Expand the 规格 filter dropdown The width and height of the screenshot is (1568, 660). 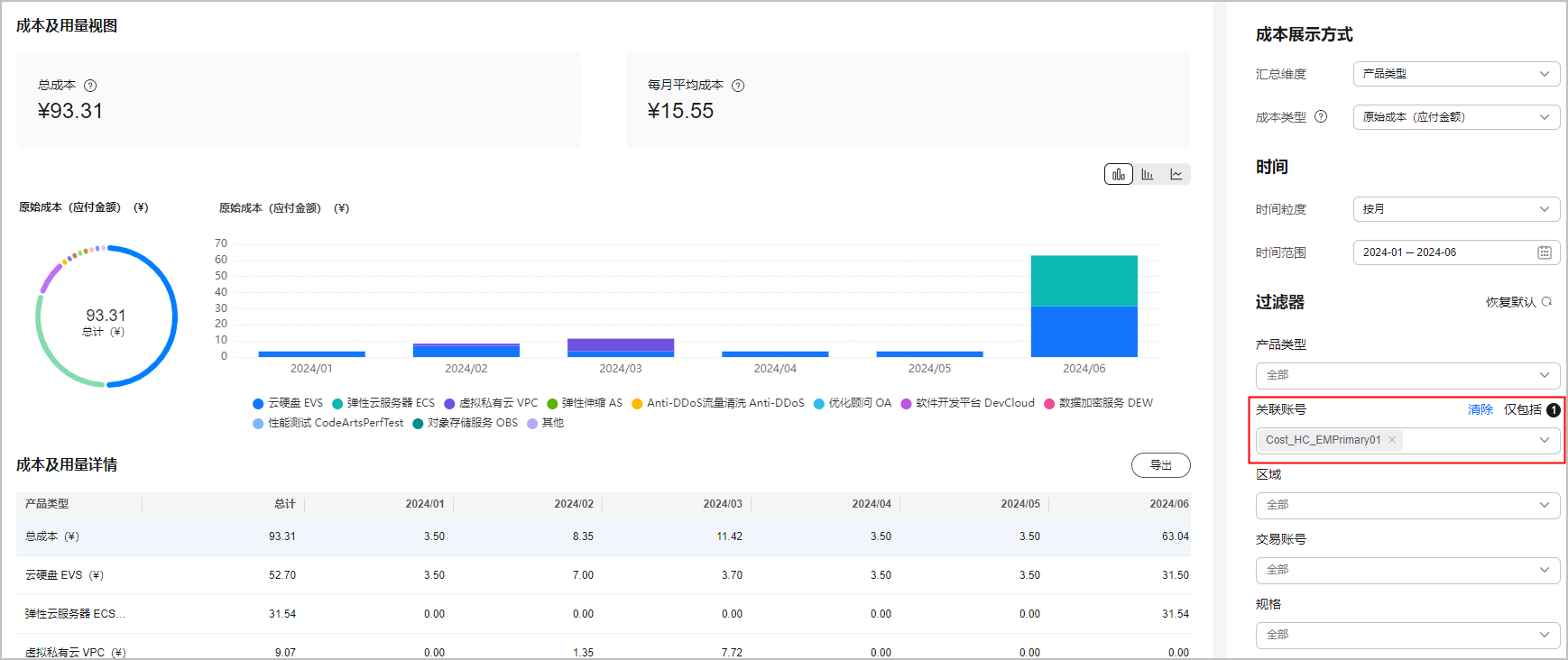tap(1407, 635)
